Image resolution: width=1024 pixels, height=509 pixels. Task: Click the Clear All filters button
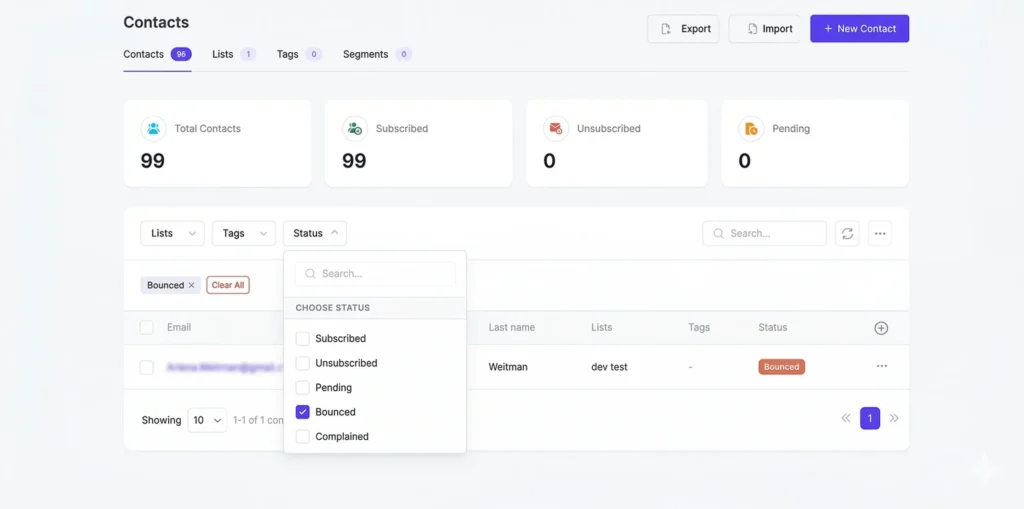point(228,285)
